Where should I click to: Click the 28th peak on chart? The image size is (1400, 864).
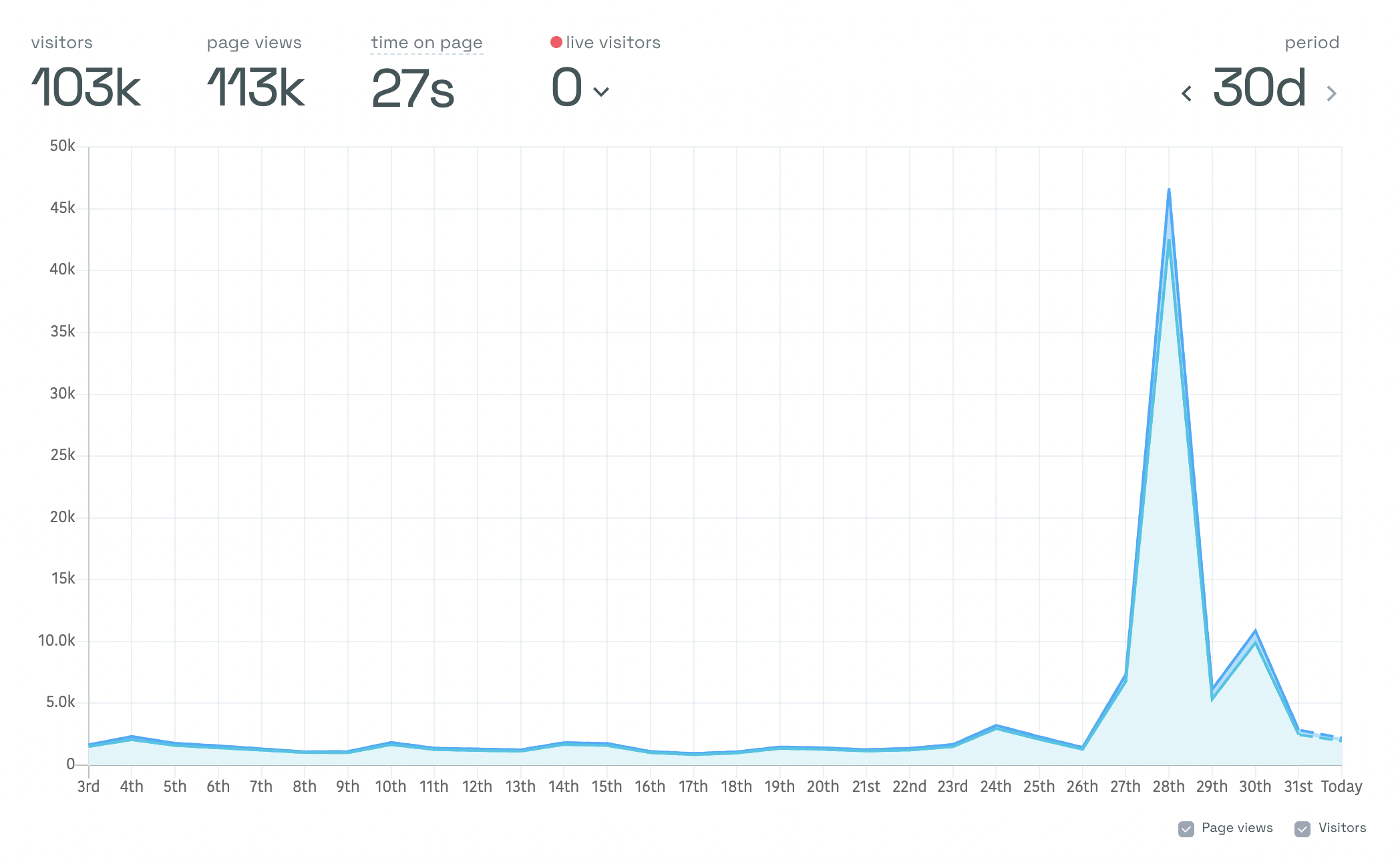pyautogui.click(x=1169, y=190)
